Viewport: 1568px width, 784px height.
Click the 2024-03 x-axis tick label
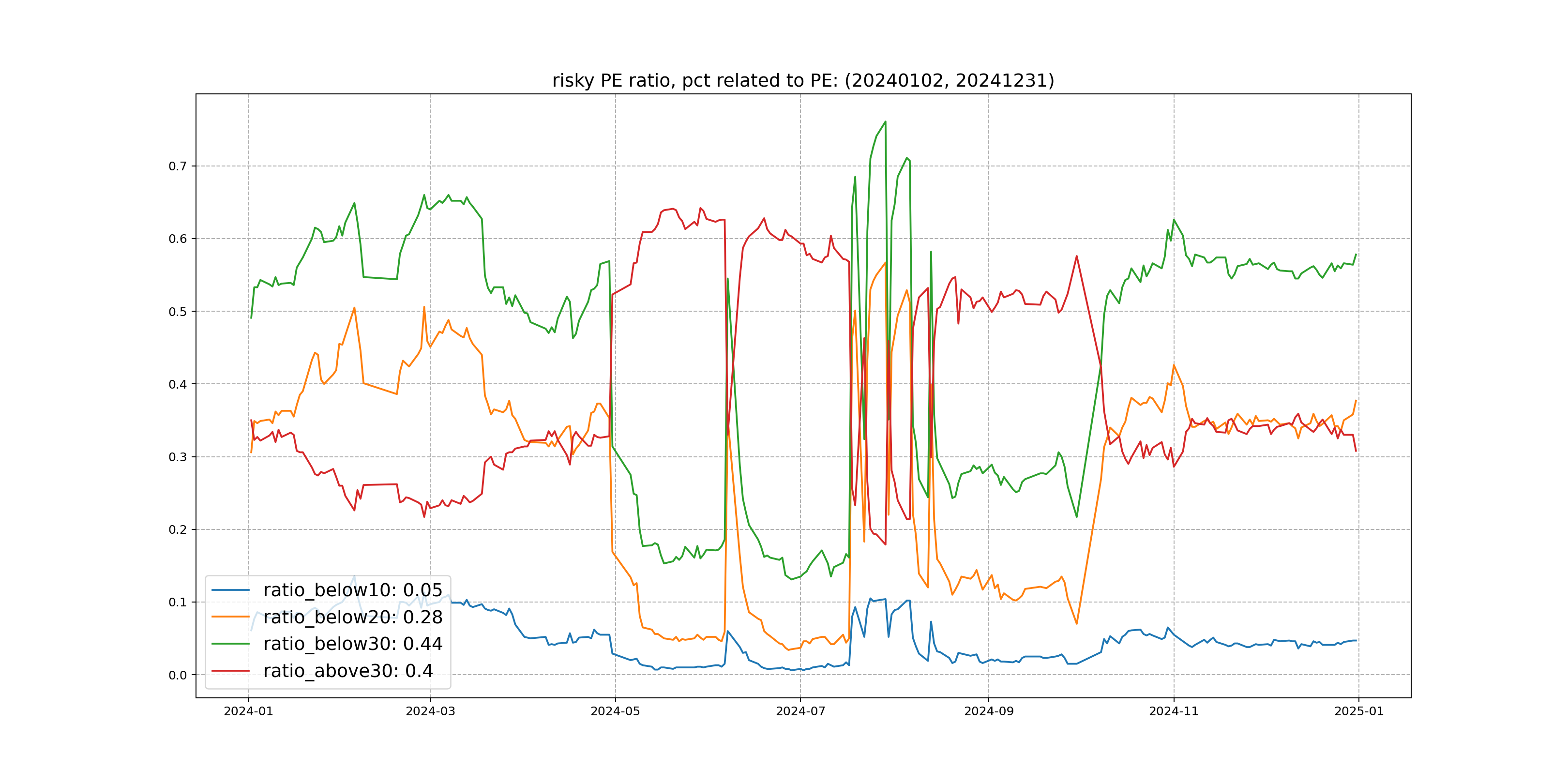point(430,711)
